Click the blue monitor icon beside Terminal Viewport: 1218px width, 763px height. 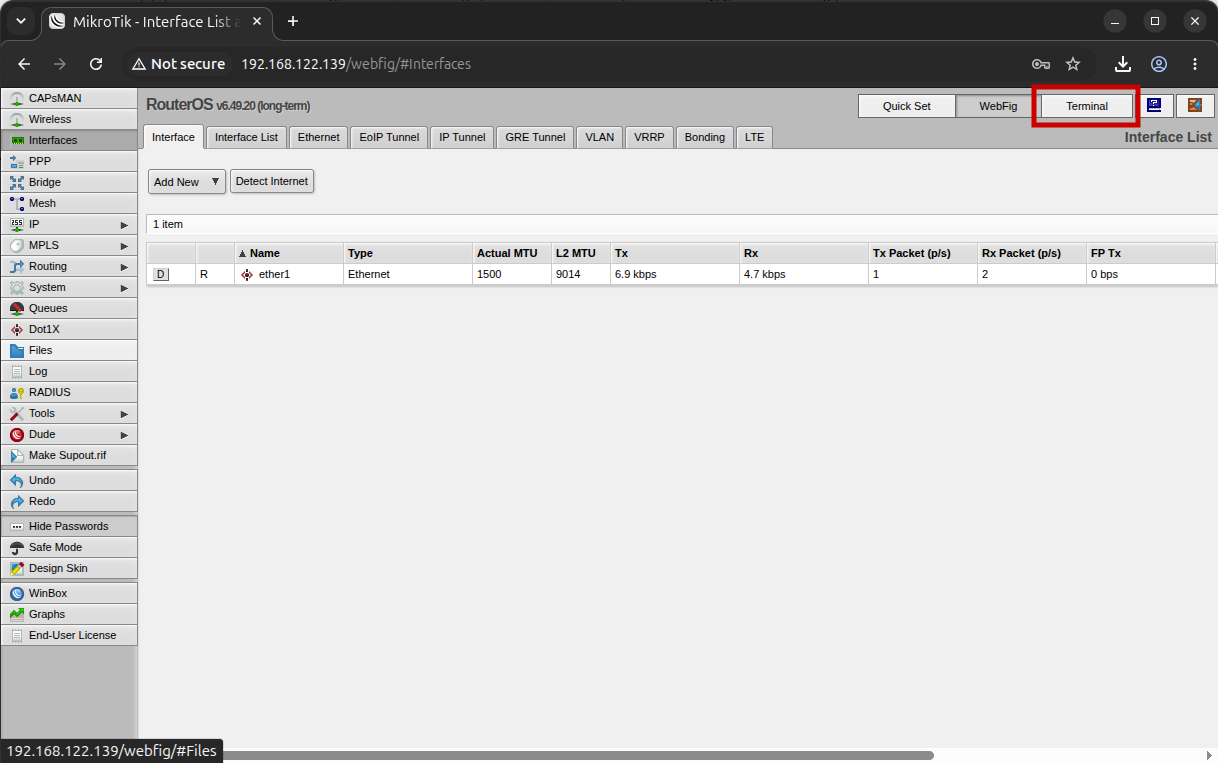(x=1155, y=105)
